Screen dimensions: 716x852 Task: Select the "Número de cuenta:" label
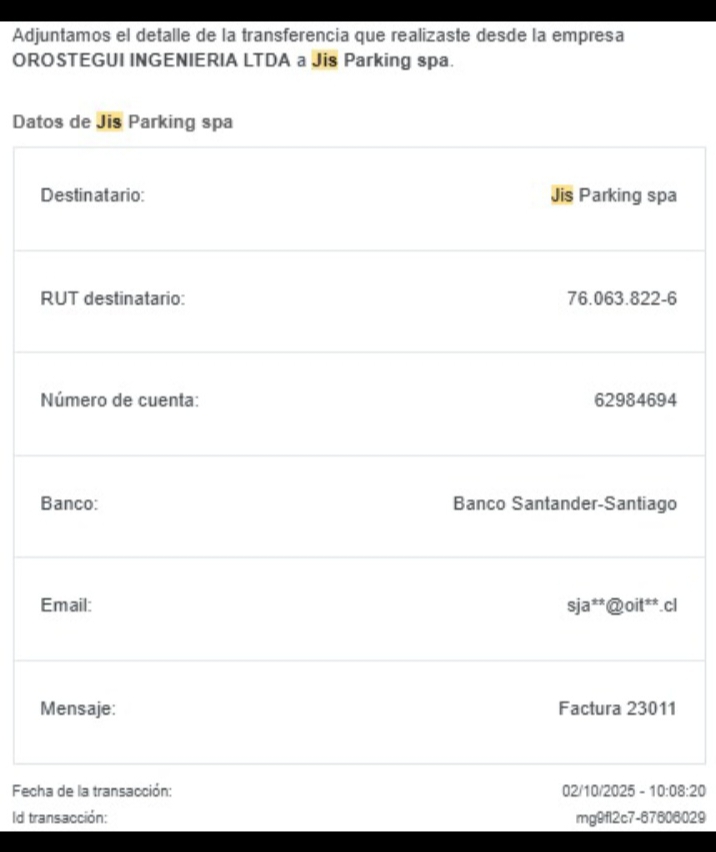(x=119, y=401)
